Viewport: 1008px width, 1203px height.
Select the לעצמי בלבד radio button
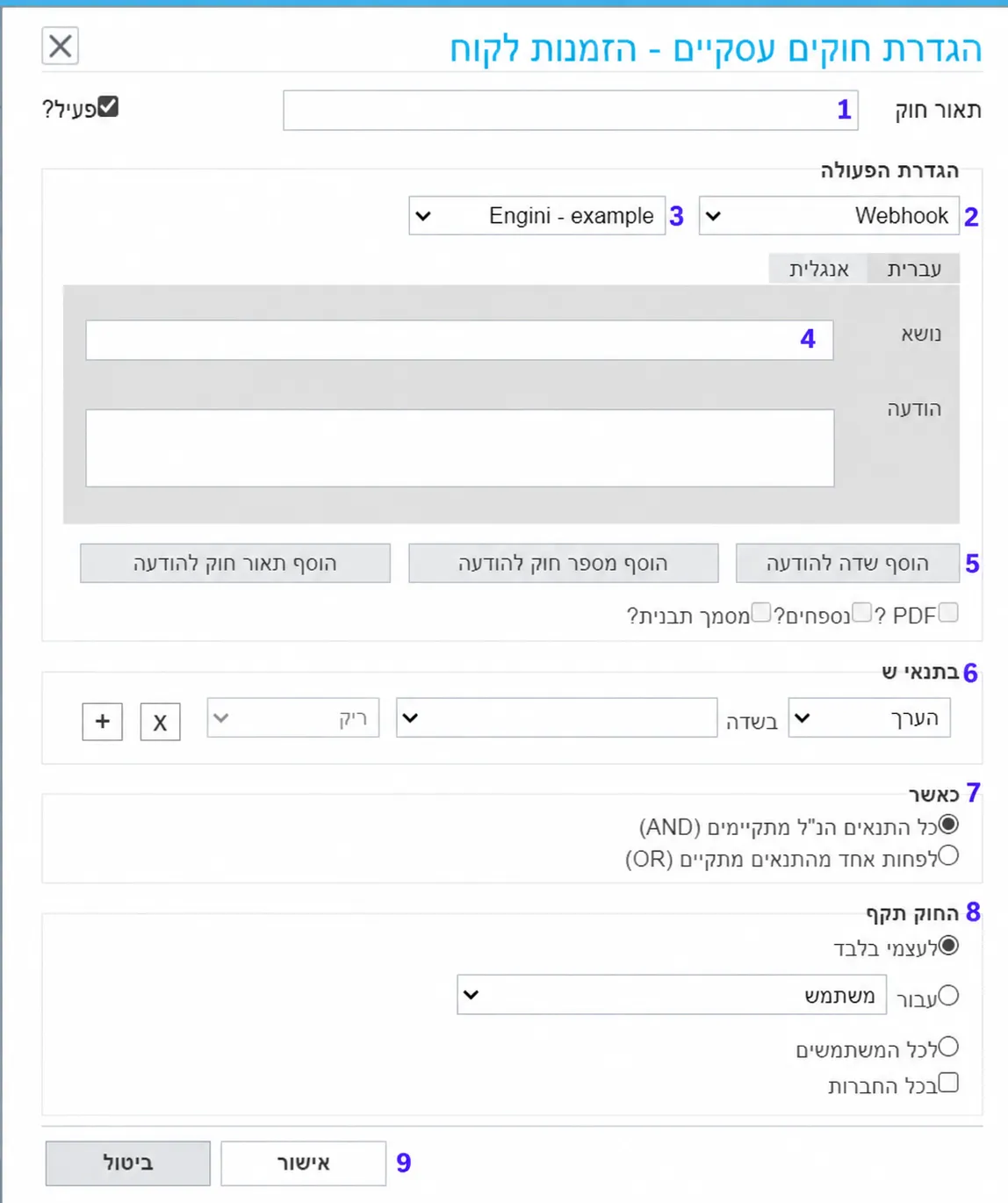[x=948, y=946]
